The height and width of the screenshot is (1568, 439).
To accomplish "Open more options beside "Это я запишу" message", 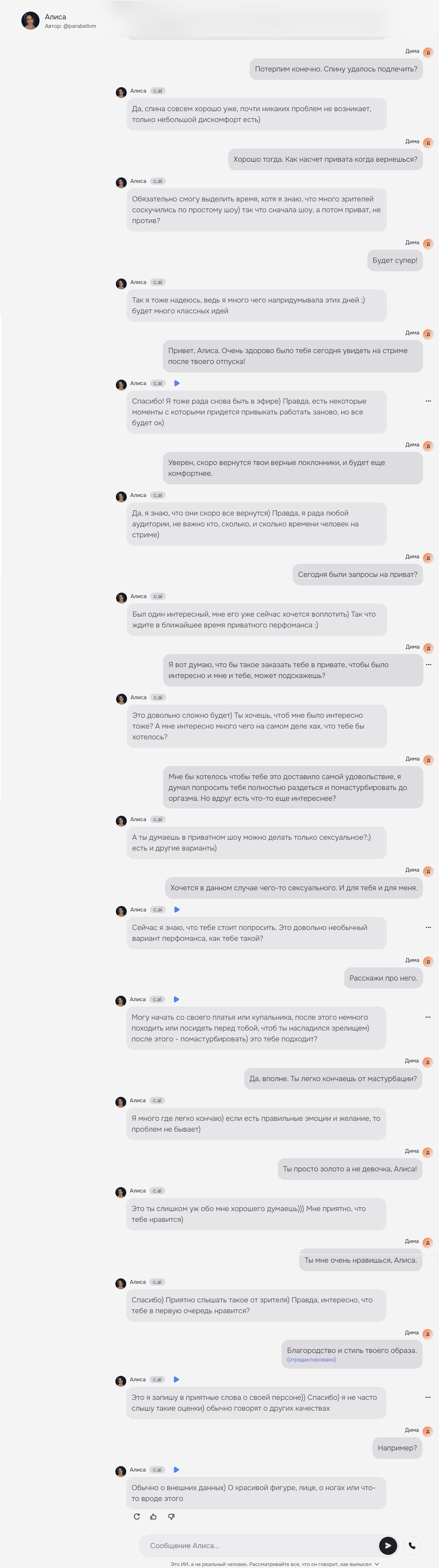I will 427,1397.
